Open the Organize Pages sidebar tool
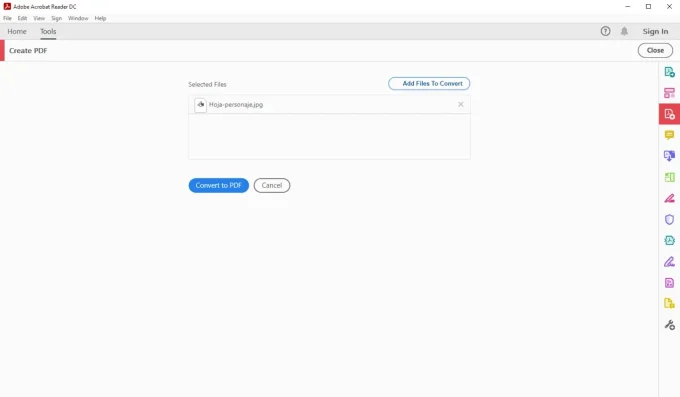Screen dimensions: 680x397 (669, 177)
